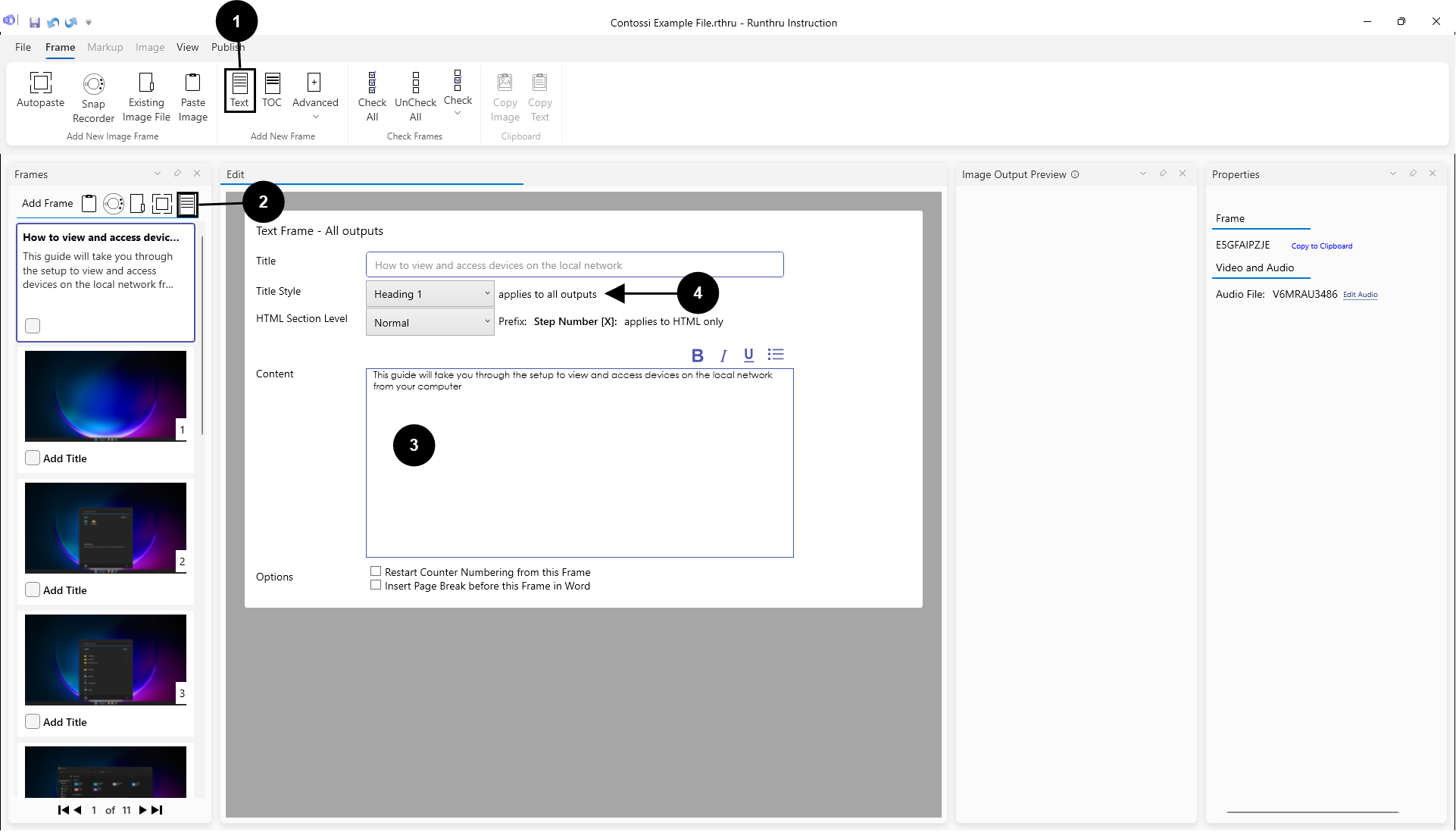Go to the next frame with arrow
This screenshot has width=1456, height=832.
(x=142, y=810)
